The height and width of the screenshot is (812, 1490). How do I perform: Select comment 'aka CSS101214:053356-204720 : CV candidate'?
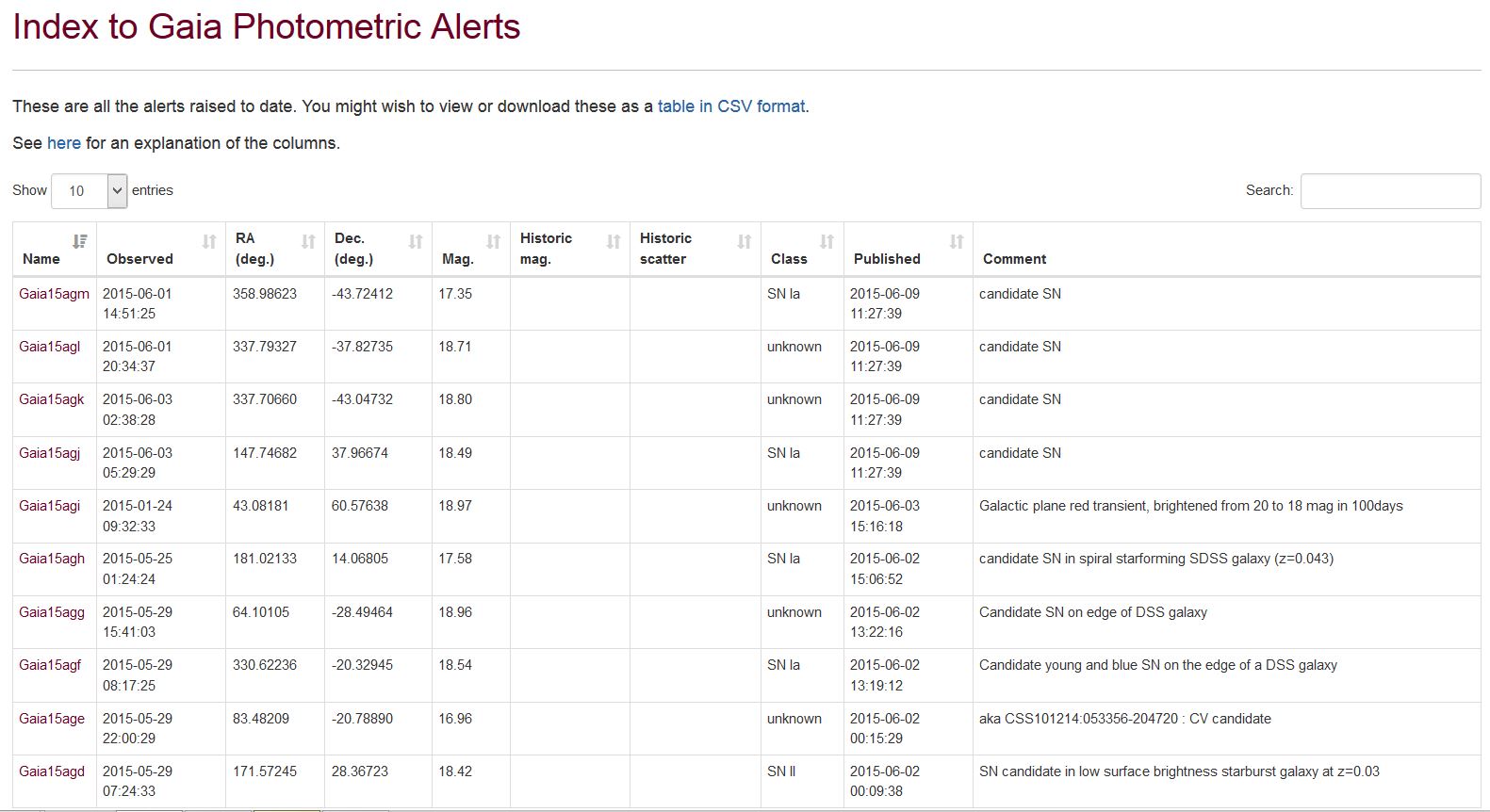tap(1125, 719)
